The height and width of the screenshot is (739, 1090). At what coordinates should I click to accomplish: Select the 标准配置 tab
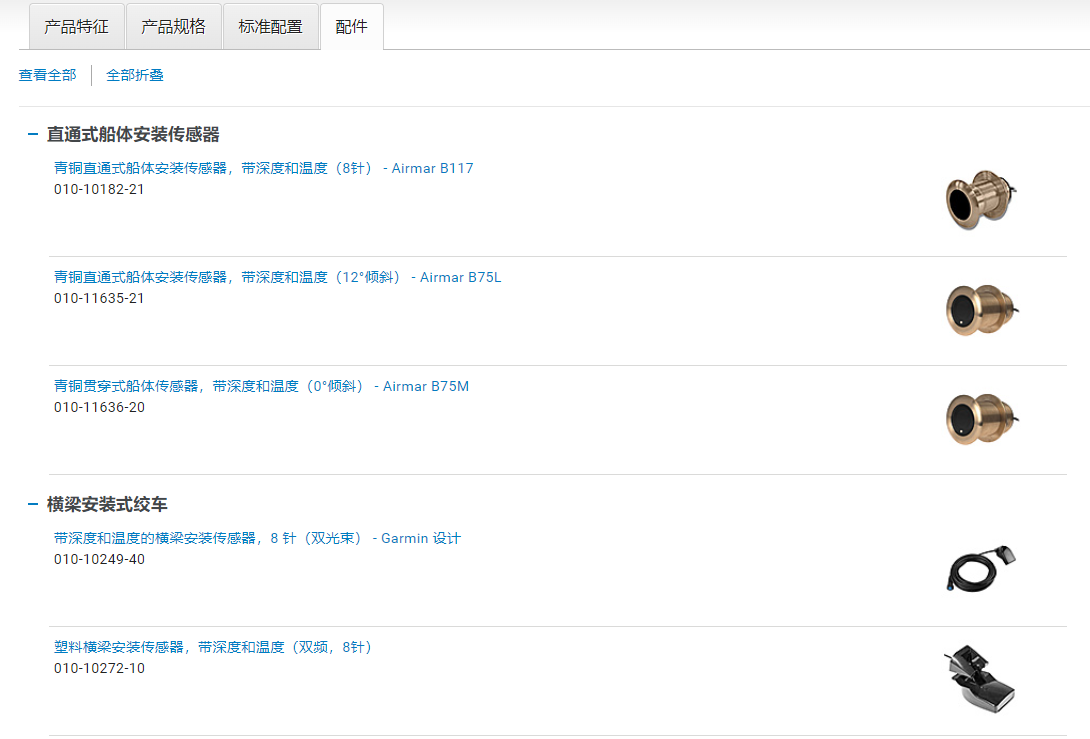[x=270, y=27]
